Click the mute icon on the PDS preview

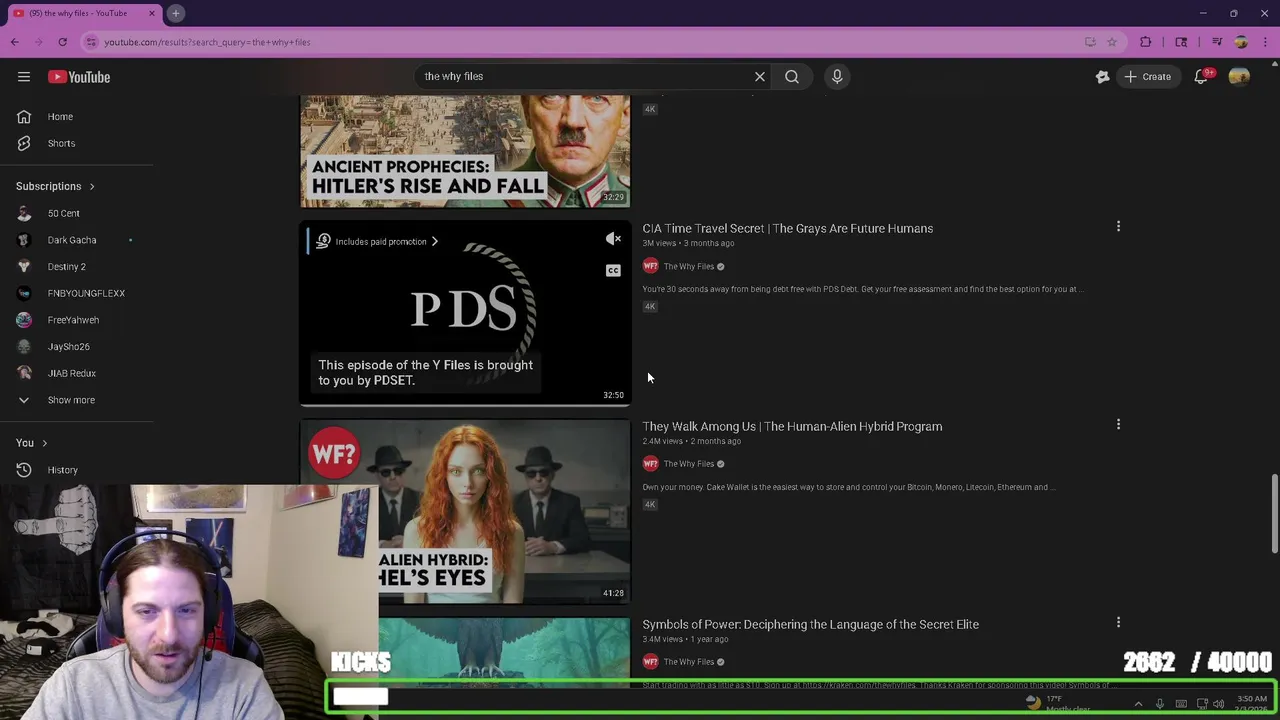point(613,239)
